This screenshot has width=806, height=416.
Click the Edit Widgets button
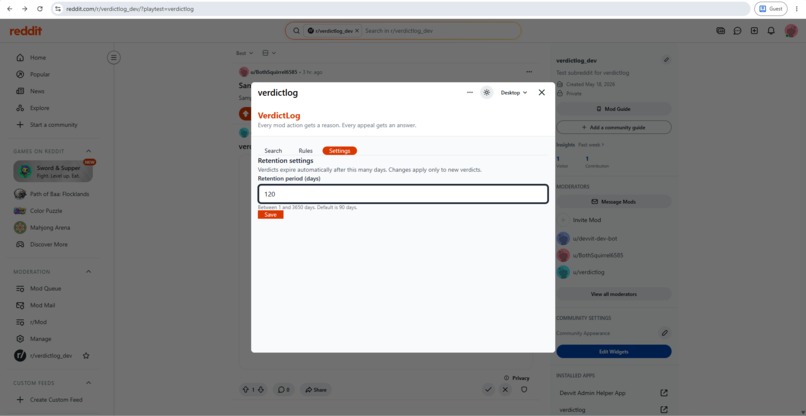click(x=614, y=352)
